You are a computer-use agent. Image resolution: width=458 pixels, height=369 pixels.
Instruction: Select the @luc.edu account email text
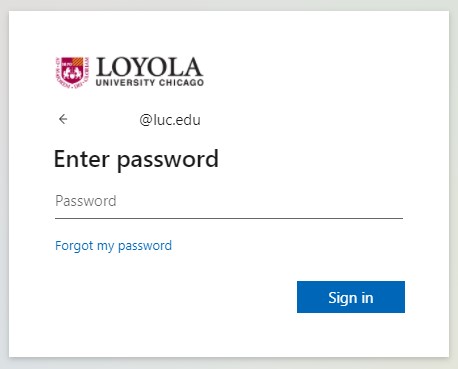170,120
